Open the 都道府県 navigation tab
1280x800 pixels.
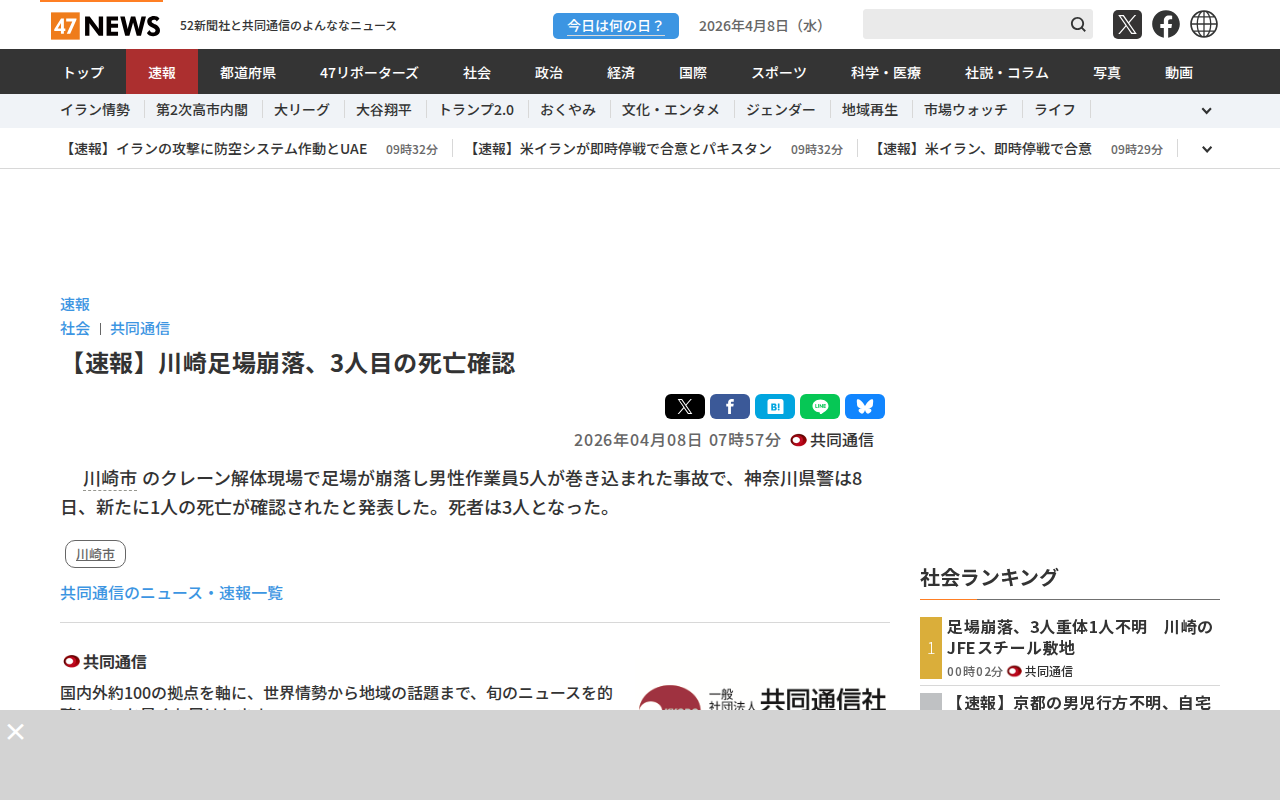(x=248, y=72)
